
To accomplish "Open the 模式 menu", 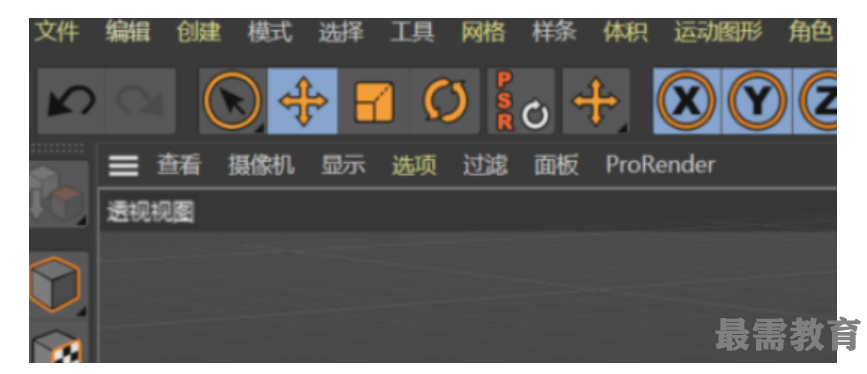I will [x=270, y=32].
